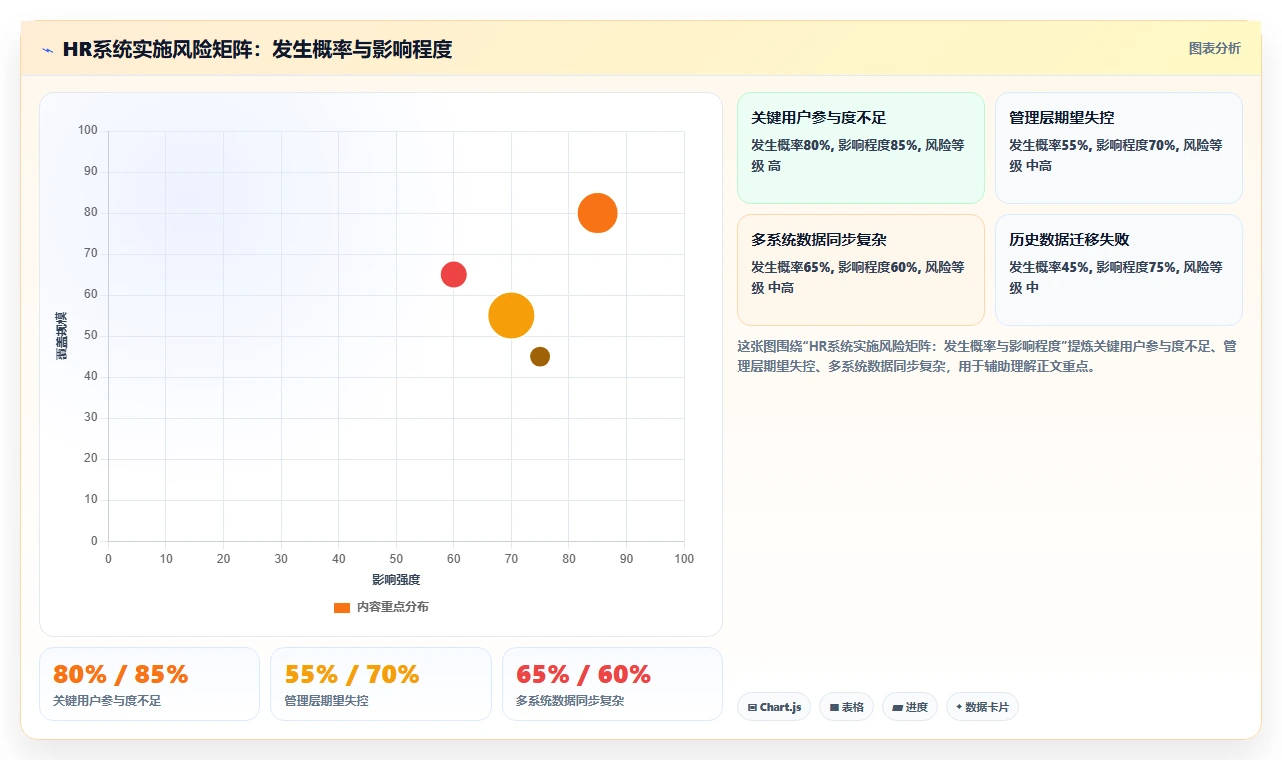Open the 关键用户参与度不足 risk card

tap(861, 148)
